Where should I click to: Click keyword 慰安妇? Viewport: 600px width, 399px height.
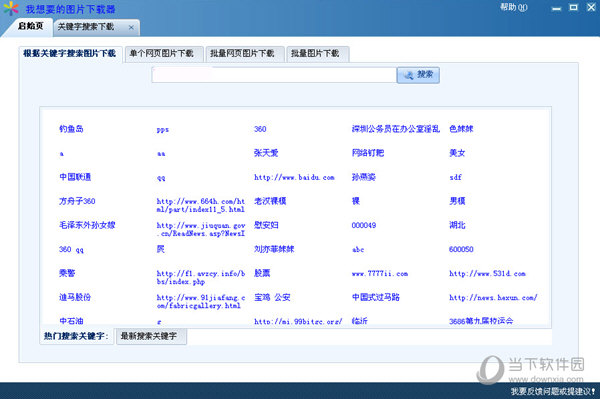click(x=266, y=225)
